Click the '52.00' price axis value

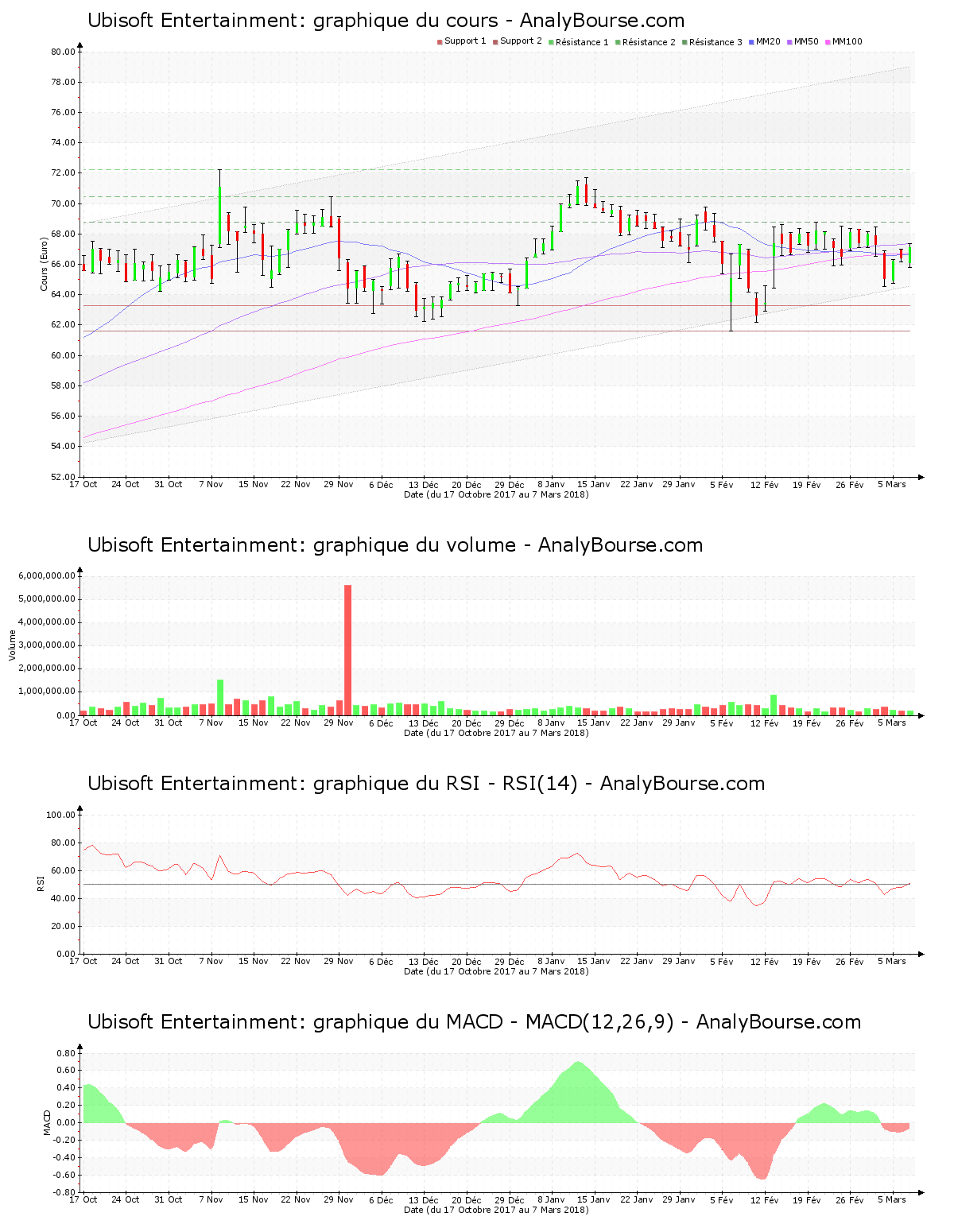point(64,477)
